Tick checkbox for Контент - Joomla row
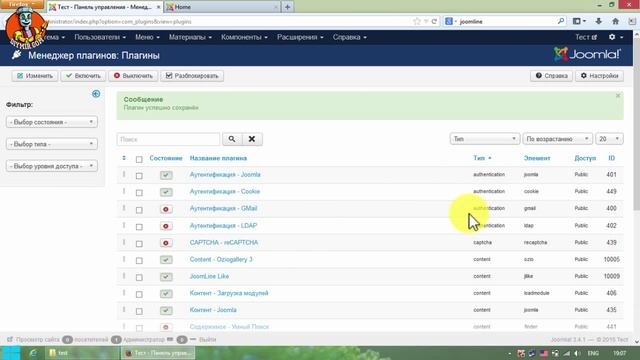The width and height of the screenshot is (640, 360). pos(139,311)
